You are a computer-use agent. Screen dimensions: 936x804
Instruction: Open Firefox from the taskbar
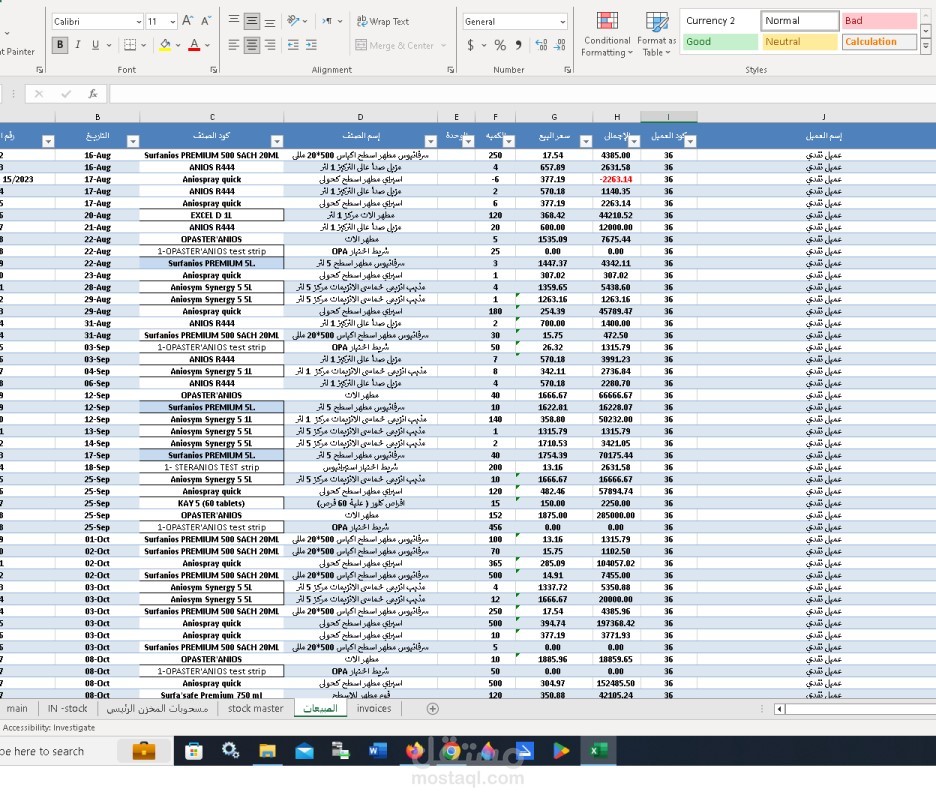(414, 751)
